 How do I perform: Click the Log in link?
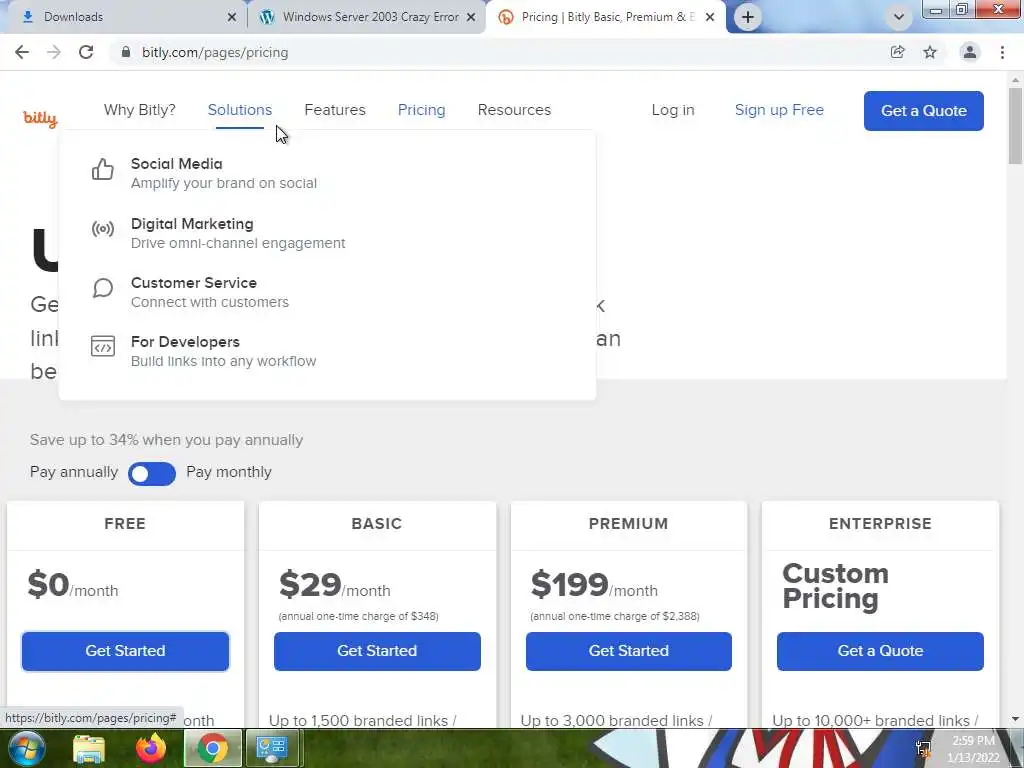(673, 110)
